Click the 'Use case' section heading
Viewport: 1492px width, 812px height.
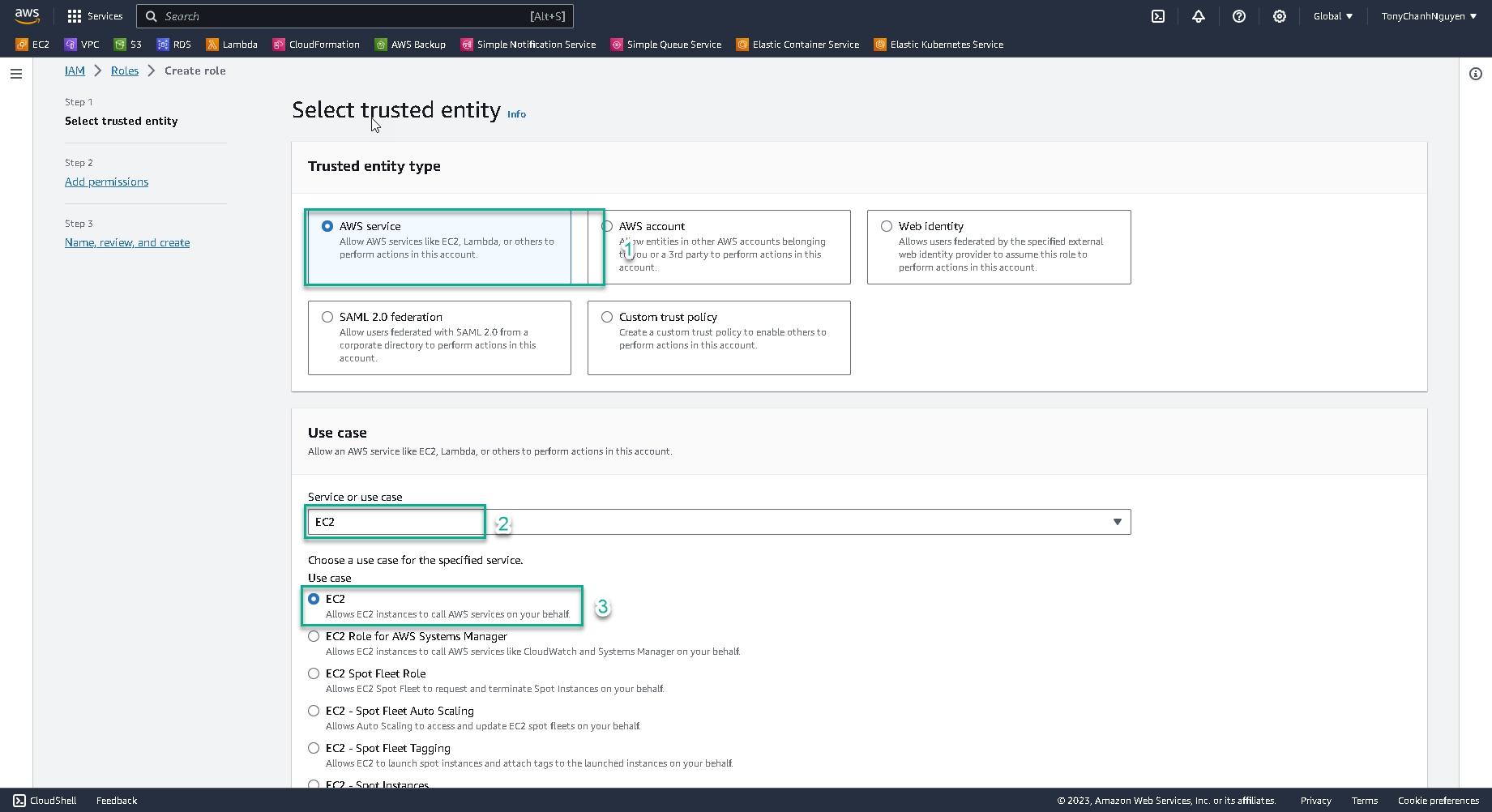click(337, 433)
